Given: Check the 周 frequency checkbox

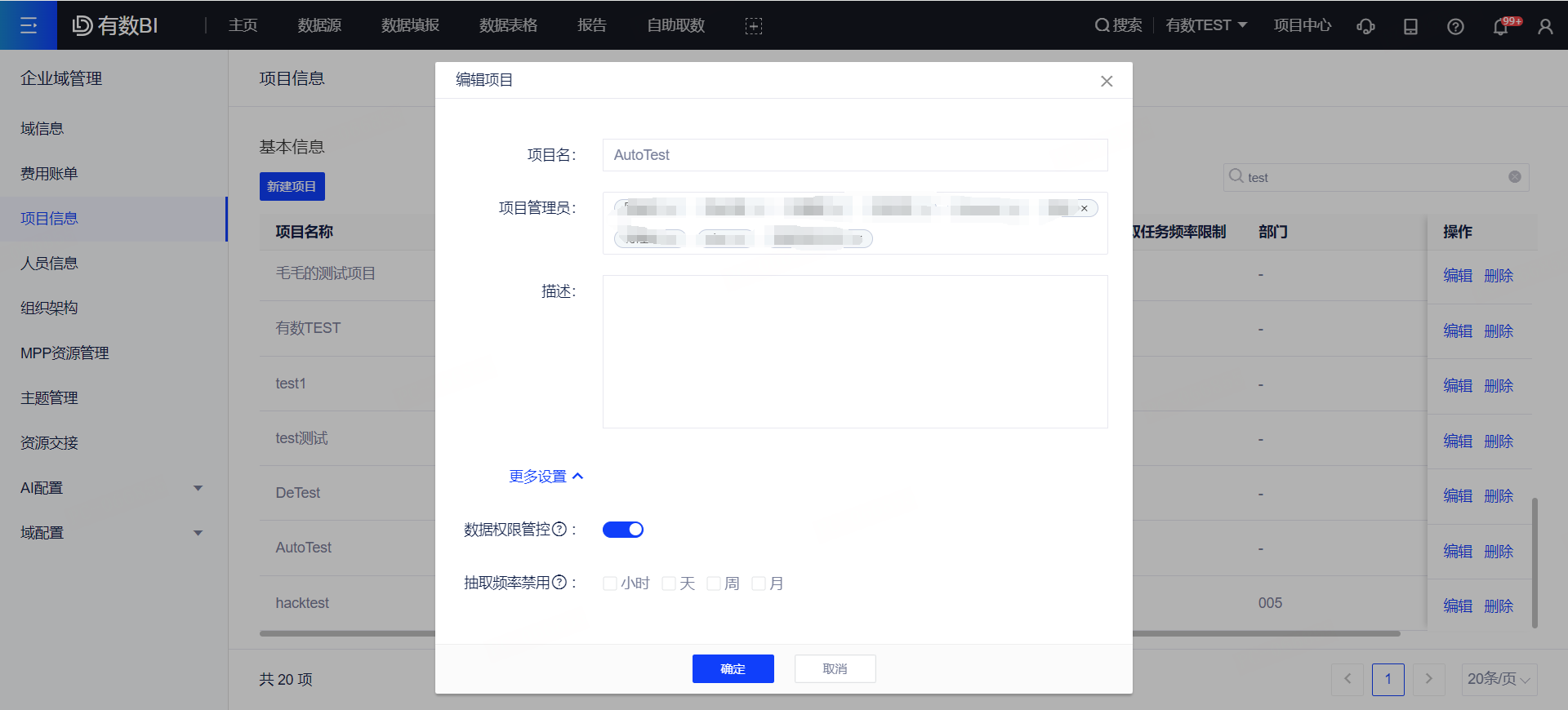Looking at the screenshot, I should click(x=714, y=584).
